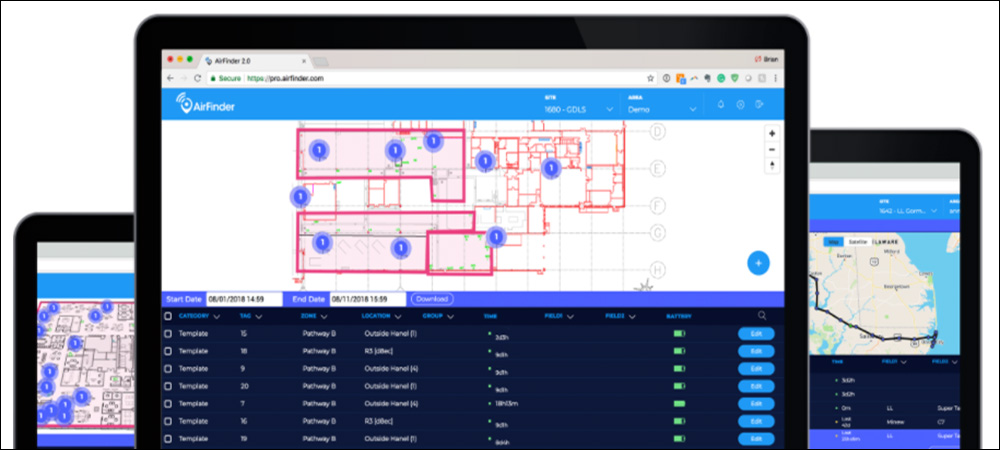Check the row checkbox for tag 16

pos(168,421)
